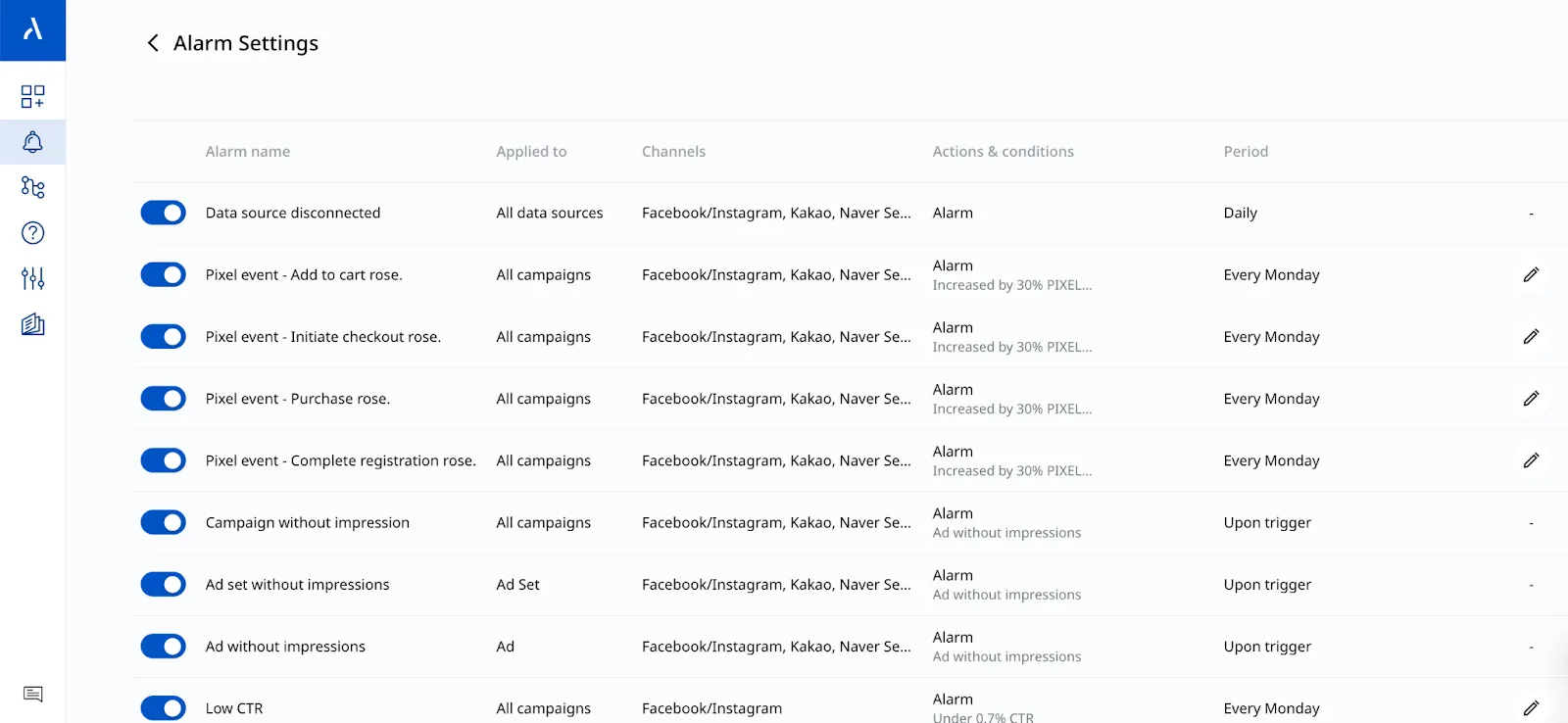Select the Ad set without impressions name
The height and width of the screenshot is (723, 1568).
(x=297, y=584)
